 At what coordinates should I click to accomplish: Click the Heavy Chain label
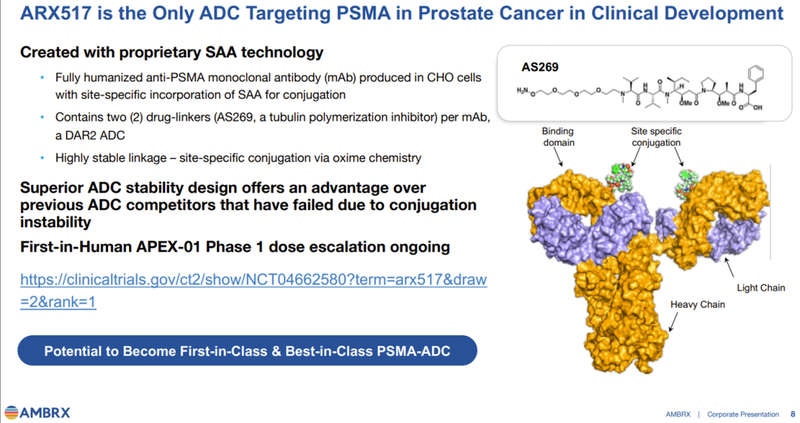697,305
